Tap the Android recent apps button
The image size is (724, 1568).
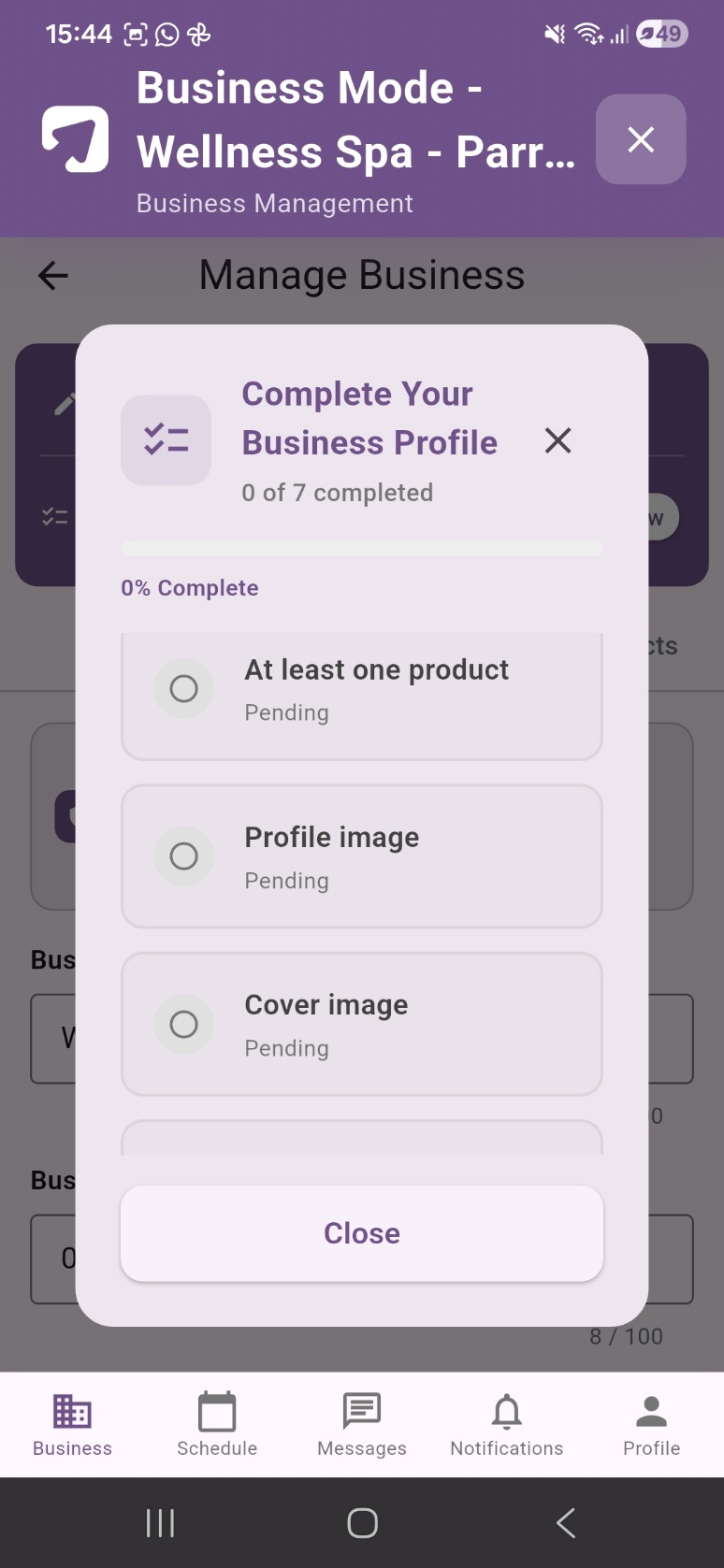click(x=160, y=1523)
